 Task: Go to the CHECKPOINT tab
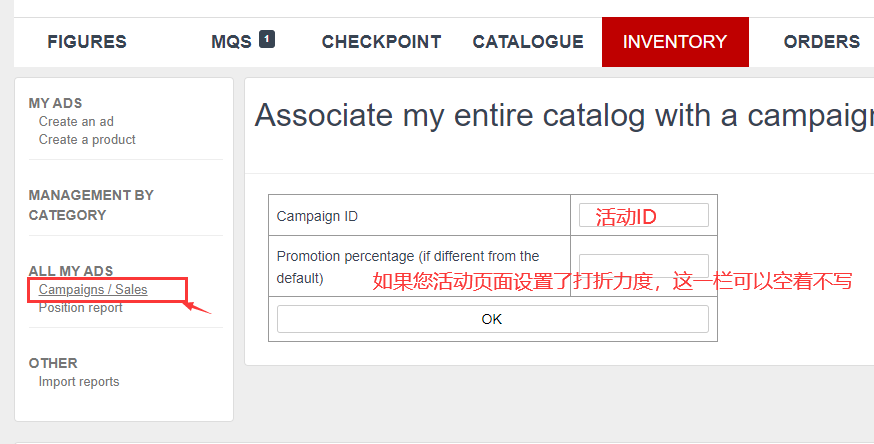coord(381,42)
